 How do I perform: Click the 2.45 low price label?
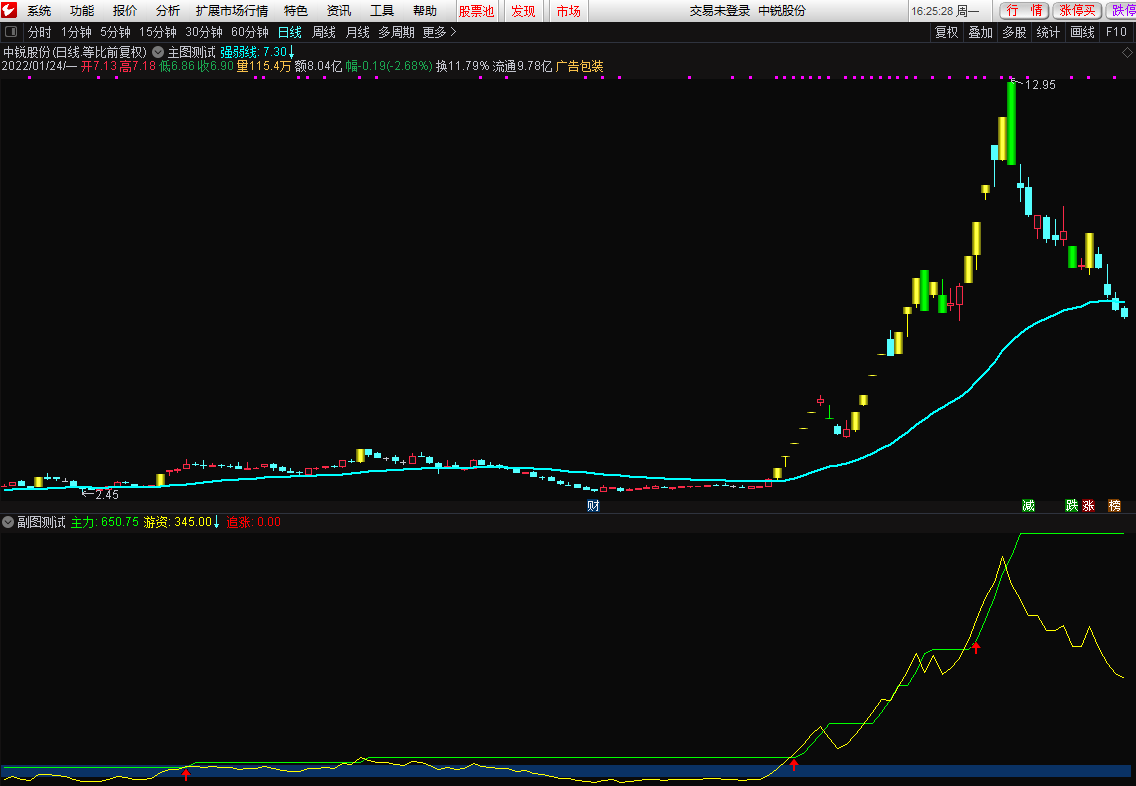[106, 495]
